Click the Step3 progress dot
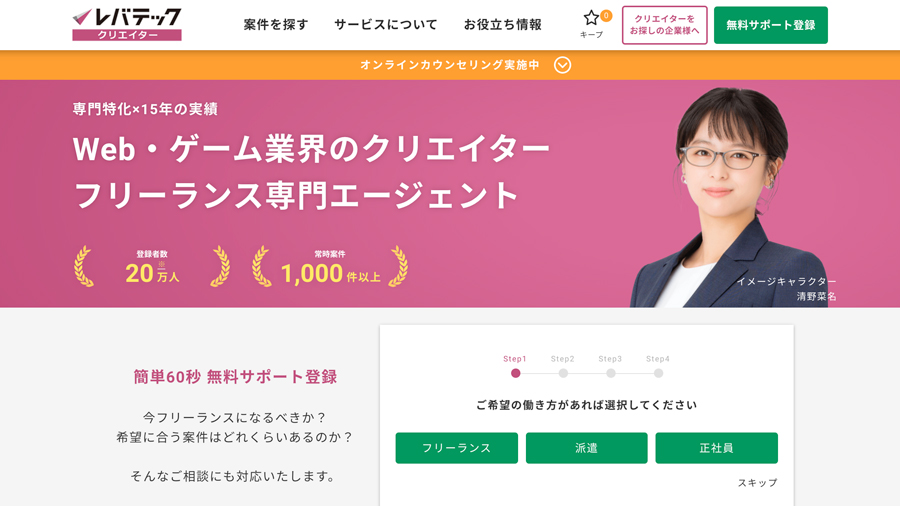 611,373
